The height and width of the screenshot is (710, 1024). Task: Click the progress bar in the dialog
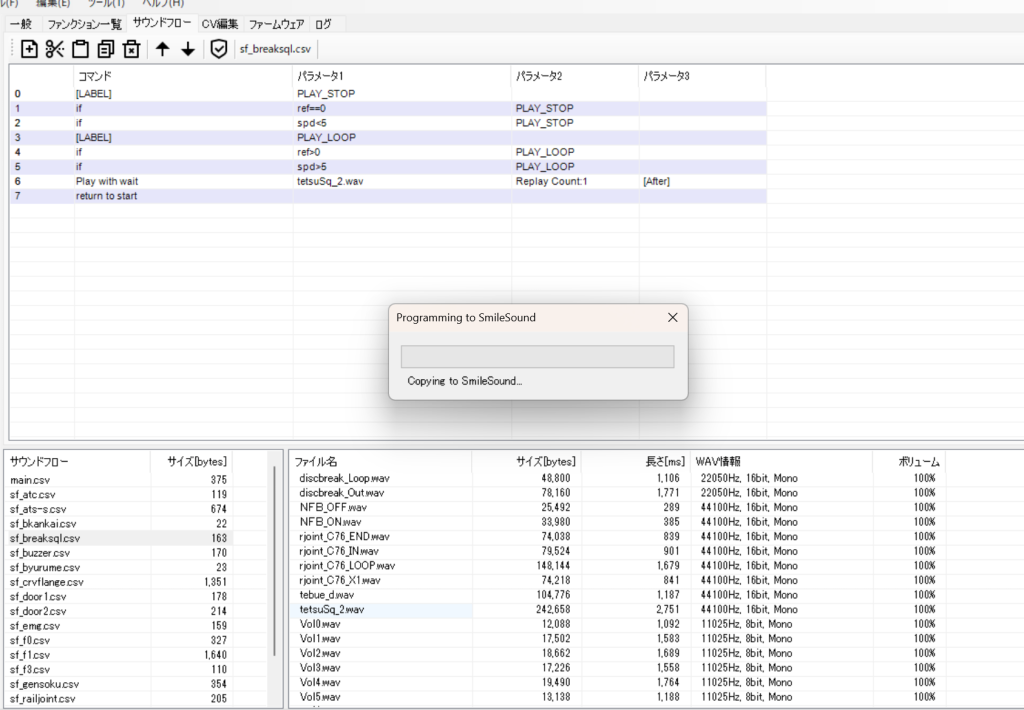(537, 357)
